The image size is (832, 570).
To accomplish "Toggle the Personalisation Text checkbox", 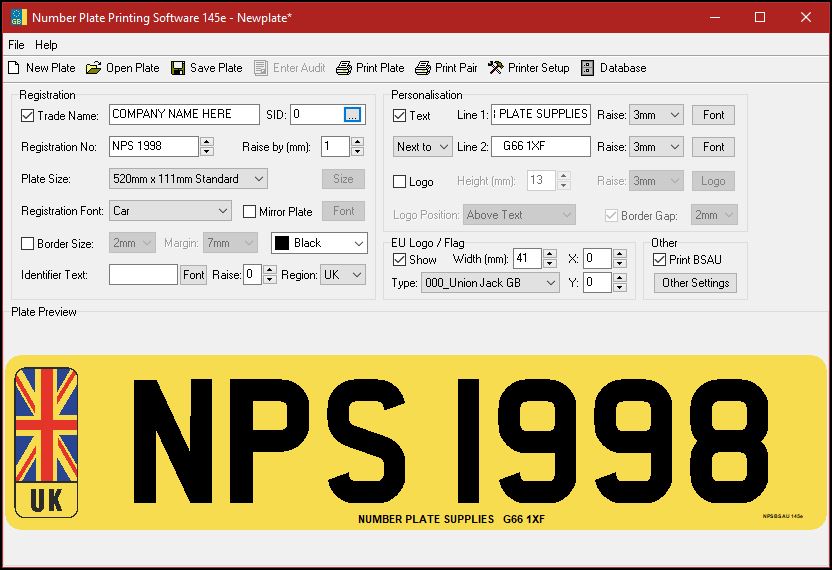I will (x=400, y=115).
